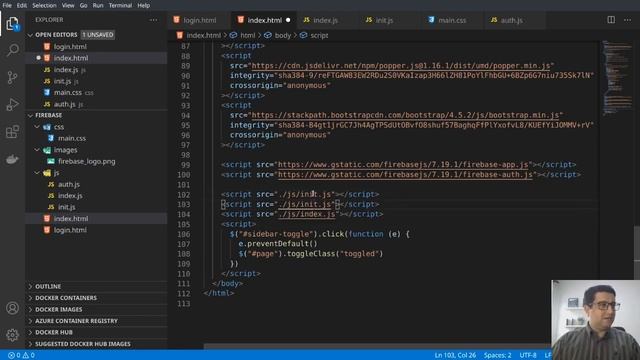
Task: Open the Docker view icon
Action: pos(13,159)
